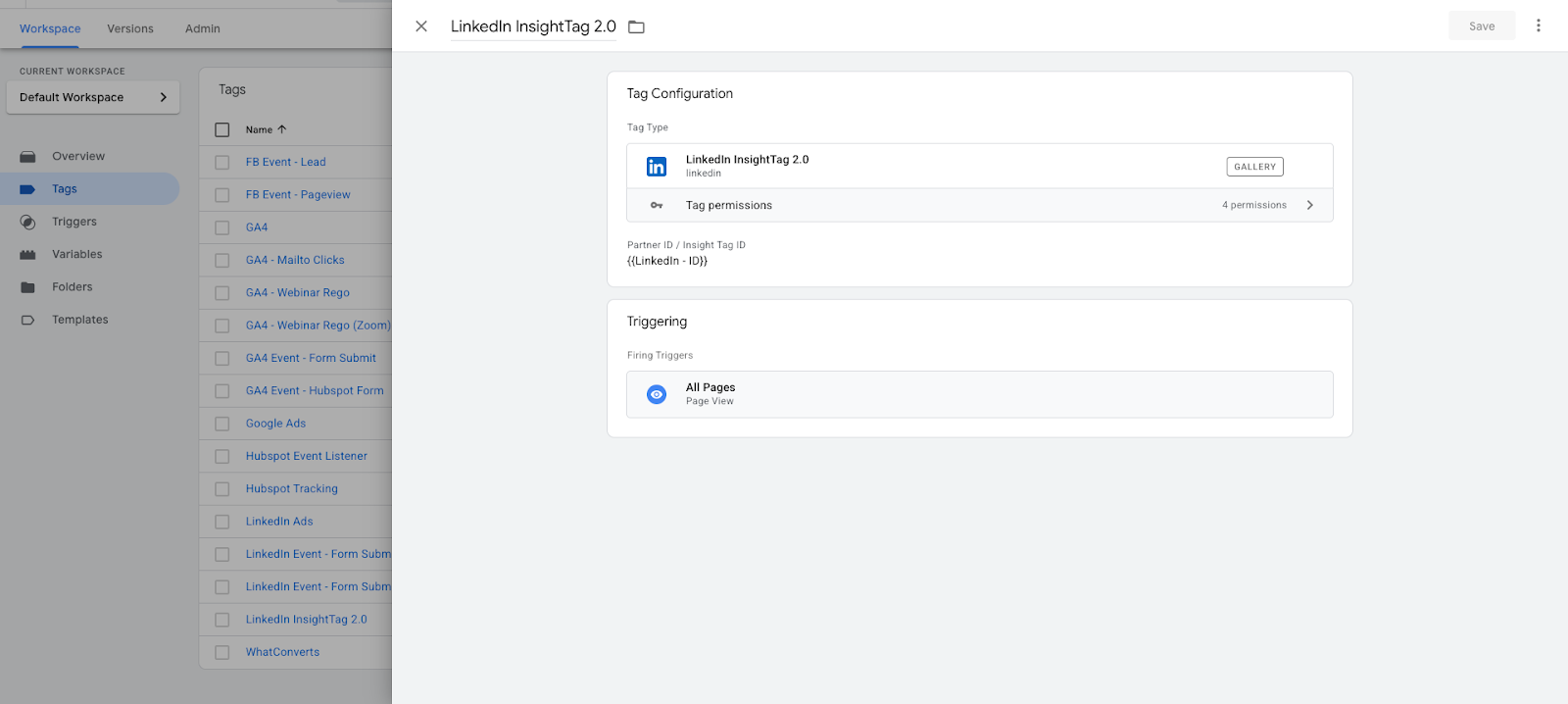Viewport: 1568px width, 704px height.
Task: Click the Templates sidebar icon
Action: tap(27, 320)
